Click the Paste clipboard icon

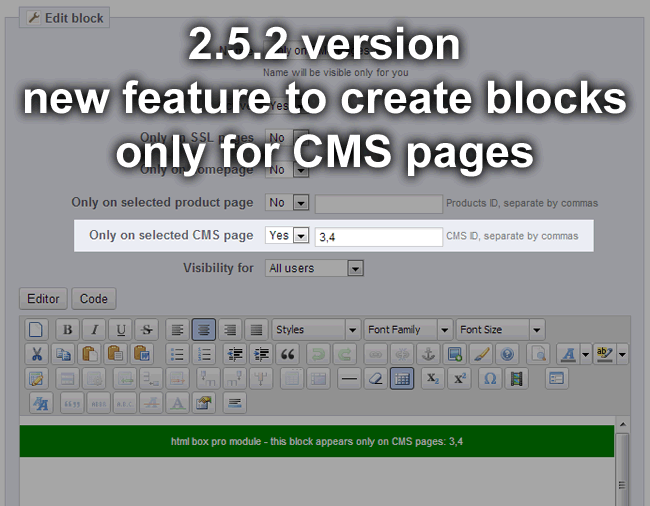90,354
